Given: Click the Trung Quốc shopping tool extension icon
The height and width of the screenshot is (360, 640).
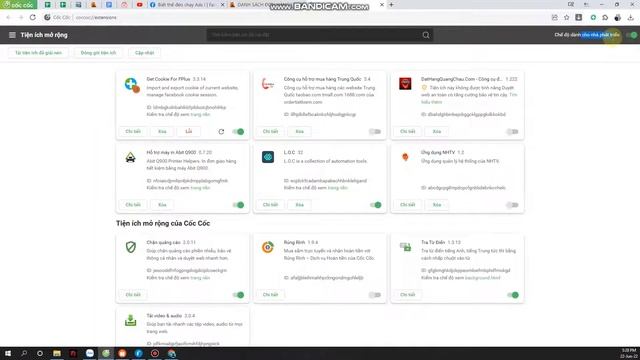Looking at the screenshot, I should 268,84.
